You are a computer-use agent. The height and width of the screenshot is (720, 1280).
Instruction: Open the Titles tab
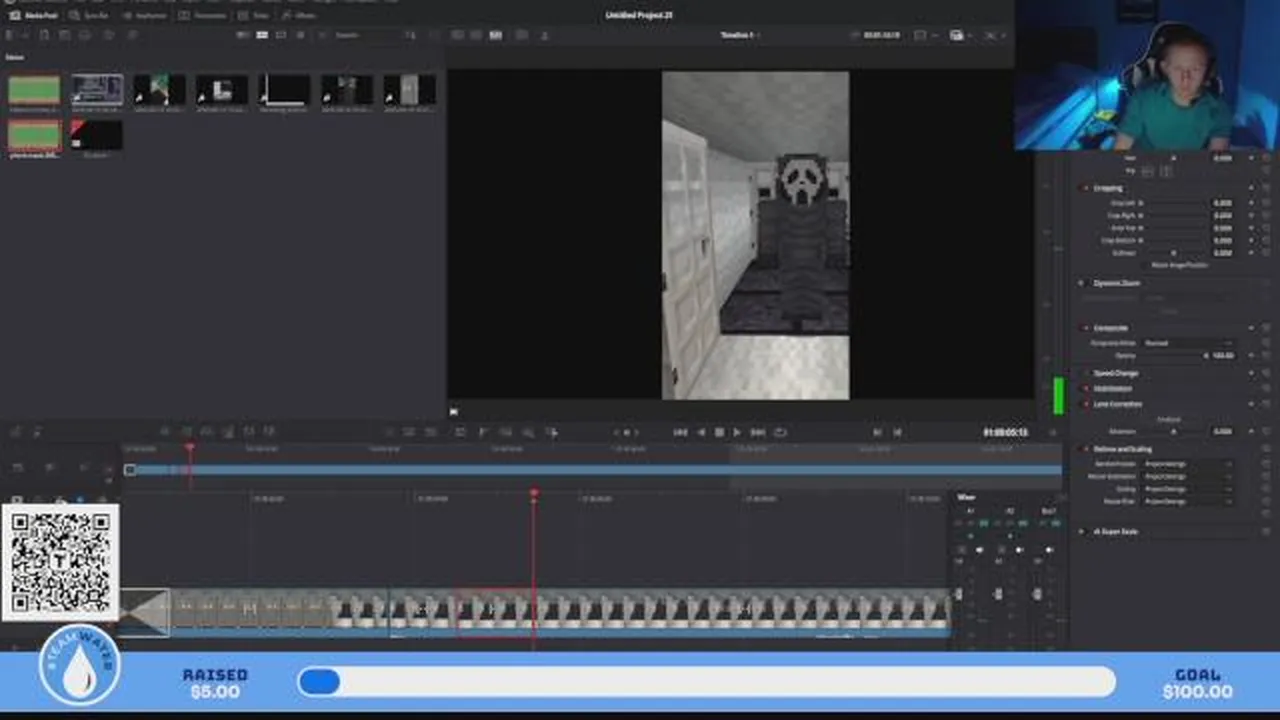pos(255,16)
